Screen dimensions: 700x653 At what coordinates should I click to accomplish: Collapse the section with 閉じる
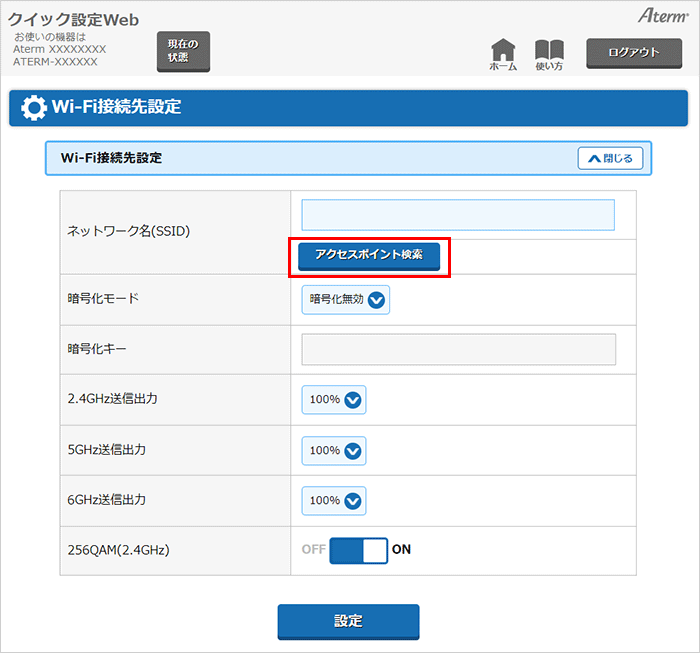(609, 158)
